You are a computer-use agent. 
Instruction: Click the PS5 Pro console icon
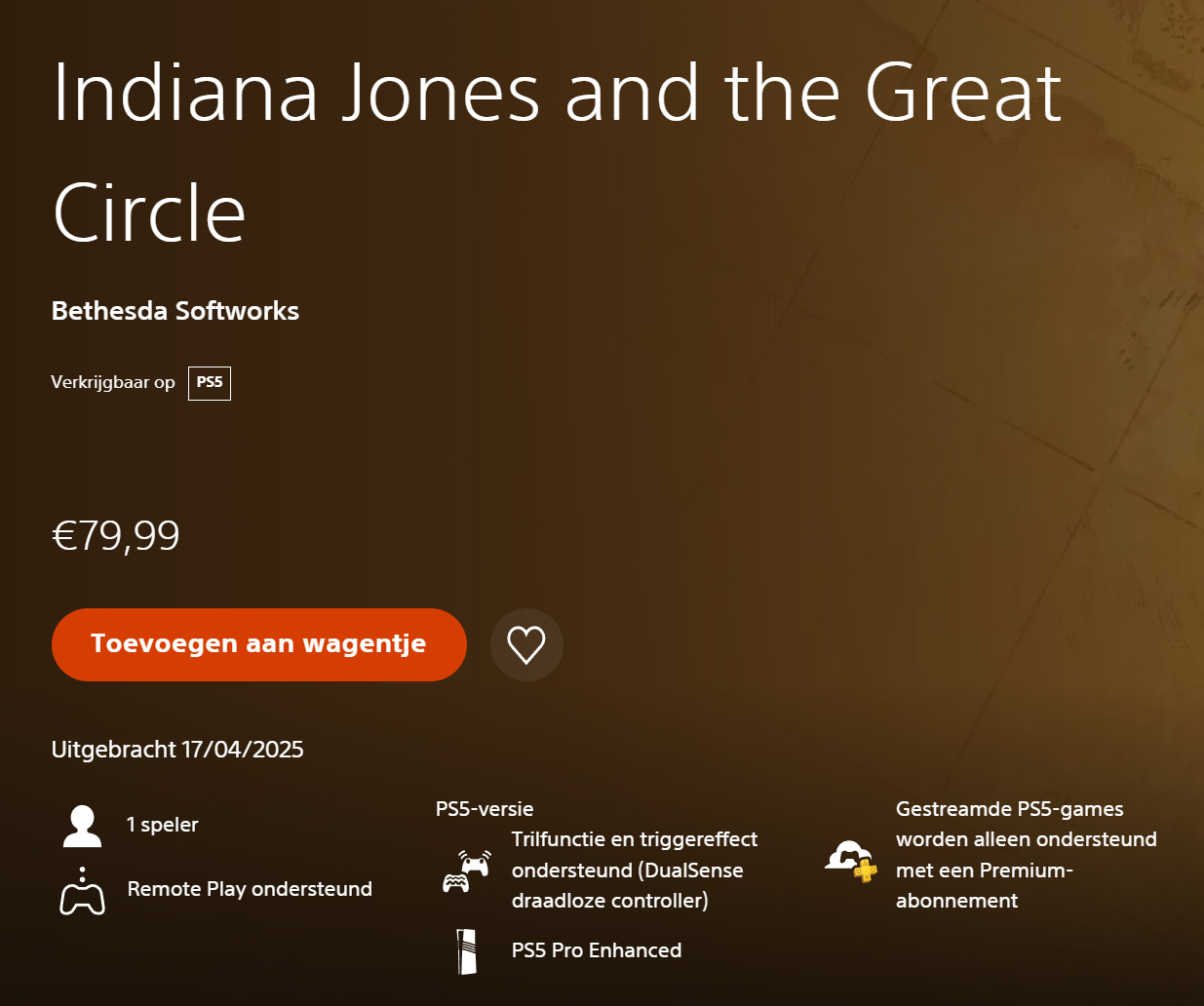click(x=467, y=951)
